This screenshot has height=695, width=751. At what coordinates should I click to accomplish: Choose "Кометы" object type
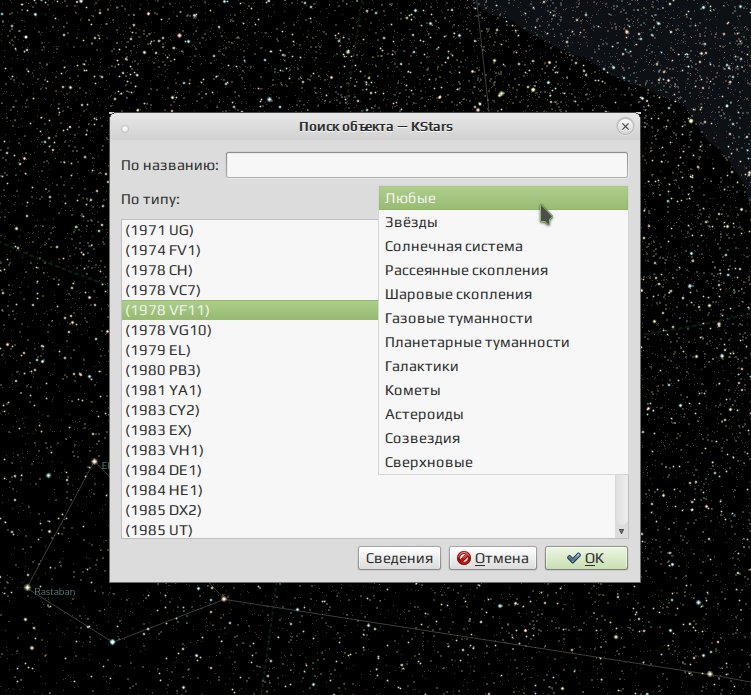click(x=503, y=390)
